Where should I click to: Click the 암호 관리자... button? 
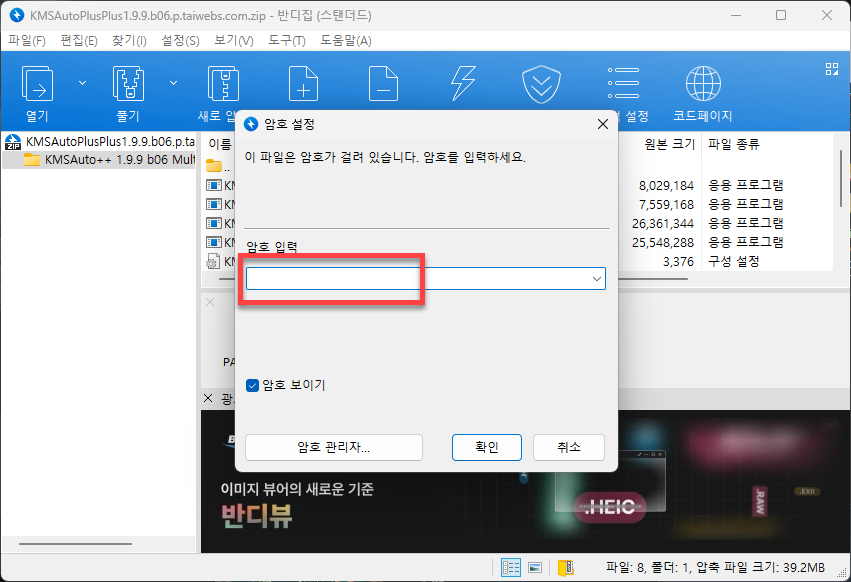tap(334, 447)
